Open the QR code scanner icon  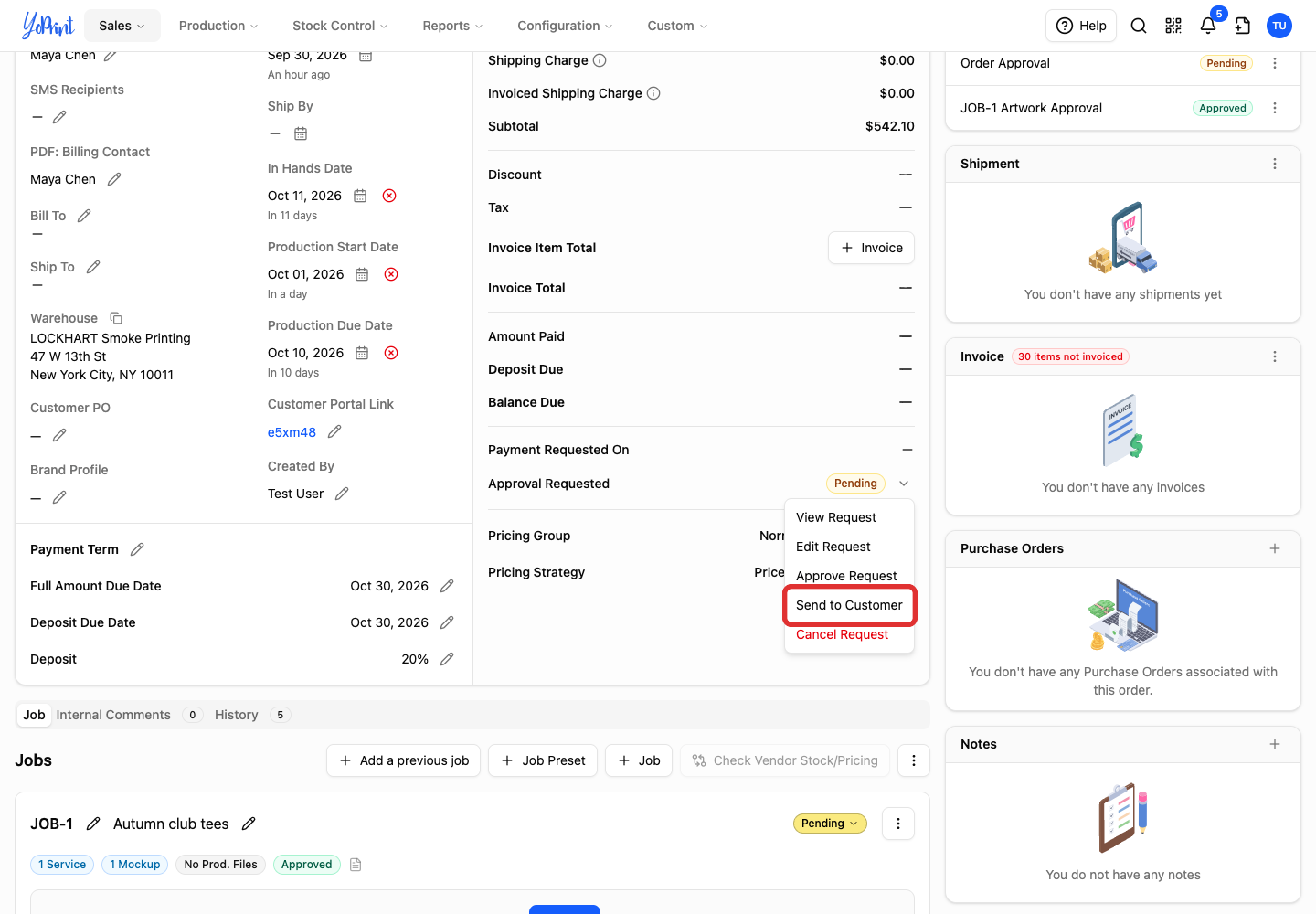click(1173, 26)
